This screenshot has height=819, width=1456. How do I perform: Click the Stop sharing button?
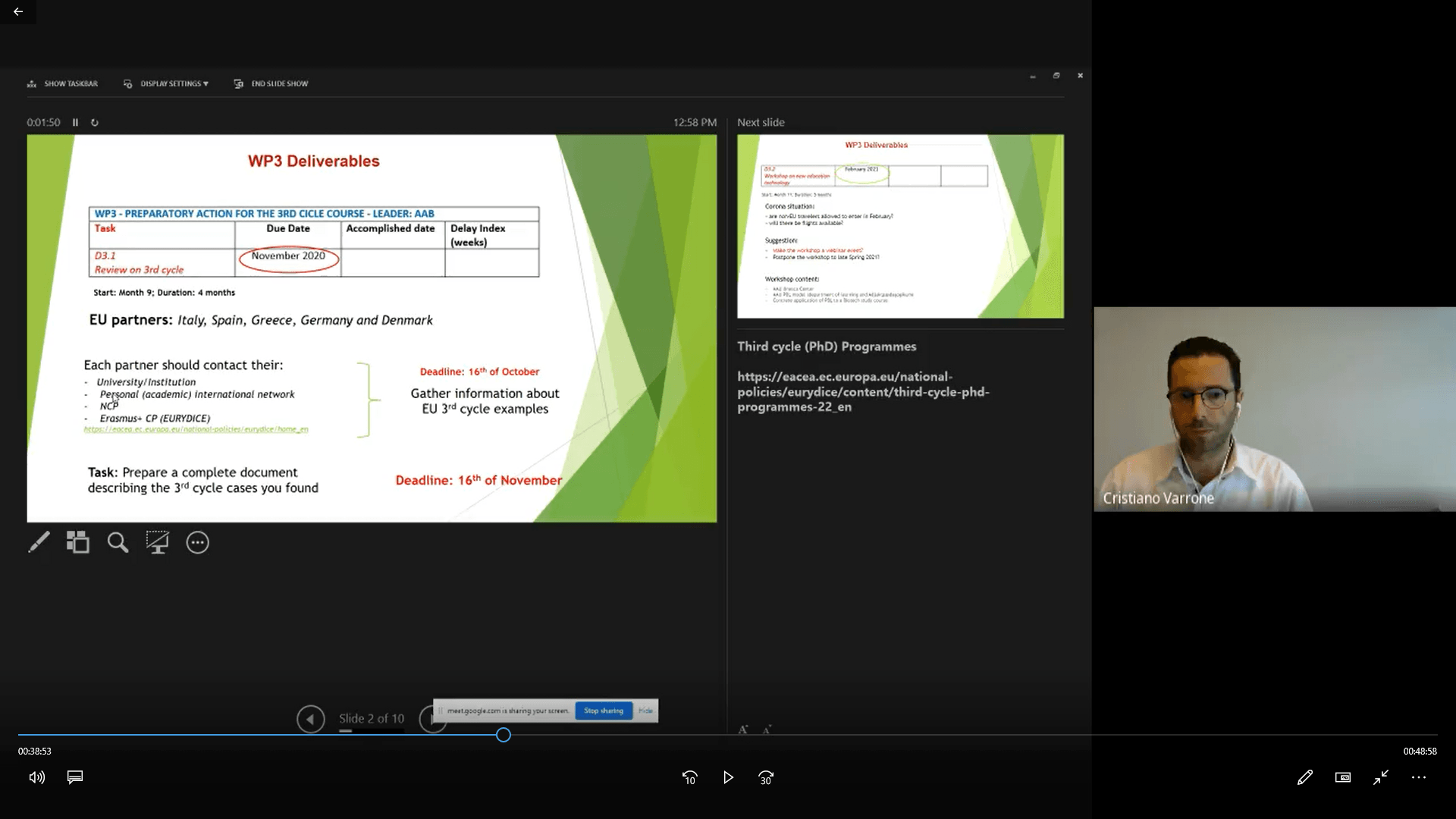pos(604,711)
